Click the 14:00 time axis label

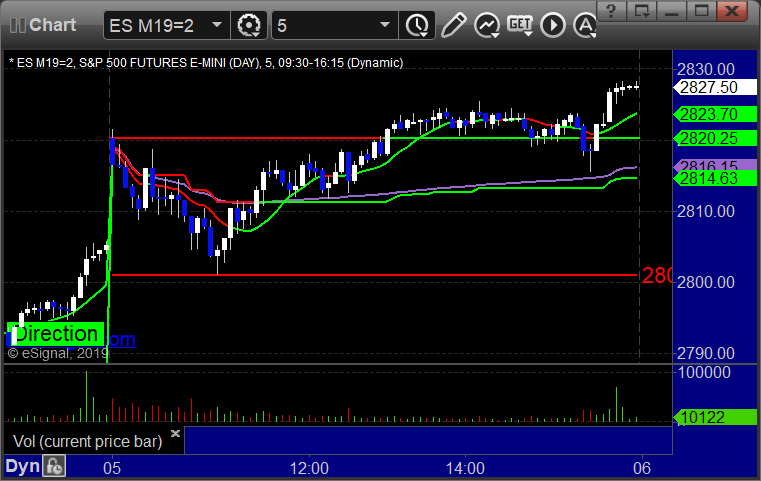coord(465,468)
